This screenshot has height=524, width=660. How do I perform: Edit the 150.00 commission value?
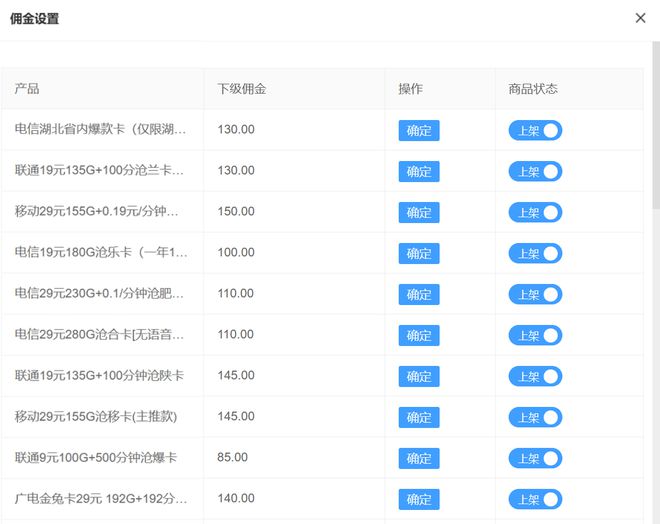click(236, 211)
